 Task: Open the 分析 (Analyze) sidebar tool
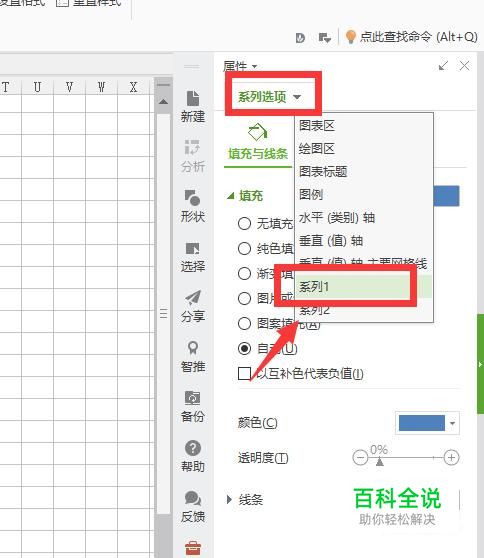point(193,156)
